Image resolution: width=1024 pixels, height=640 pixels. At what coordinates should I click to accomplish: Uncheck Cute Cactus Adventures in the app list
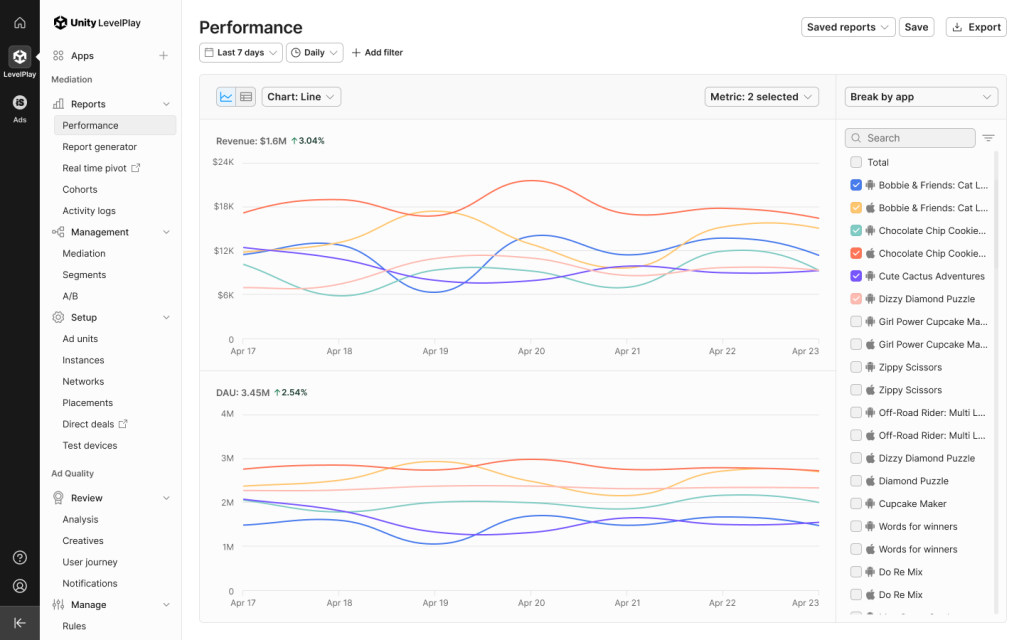856,276
